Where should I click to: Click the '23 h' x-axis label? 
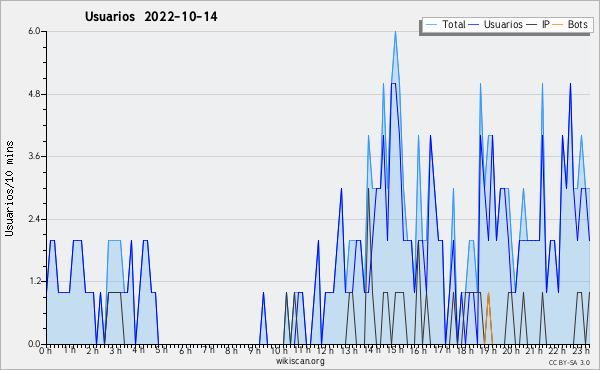pos(581,350)
